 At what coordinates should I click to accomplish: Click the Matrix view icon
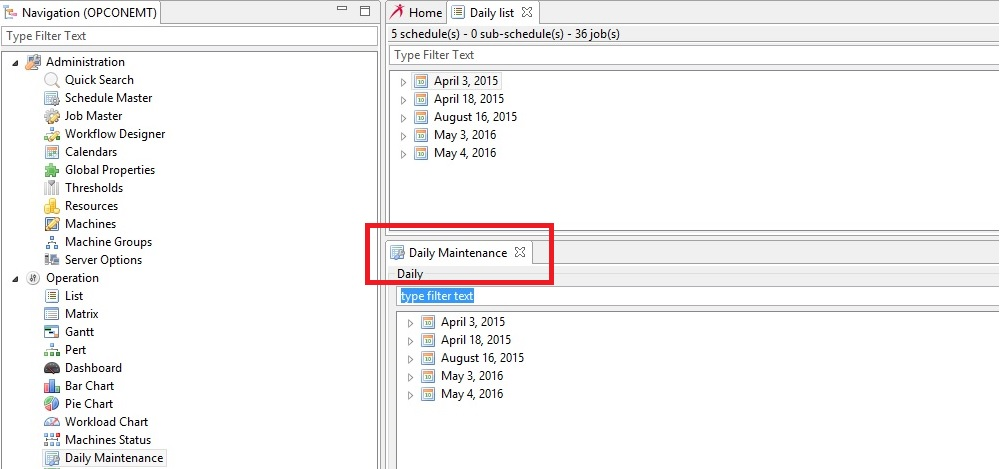52,314
